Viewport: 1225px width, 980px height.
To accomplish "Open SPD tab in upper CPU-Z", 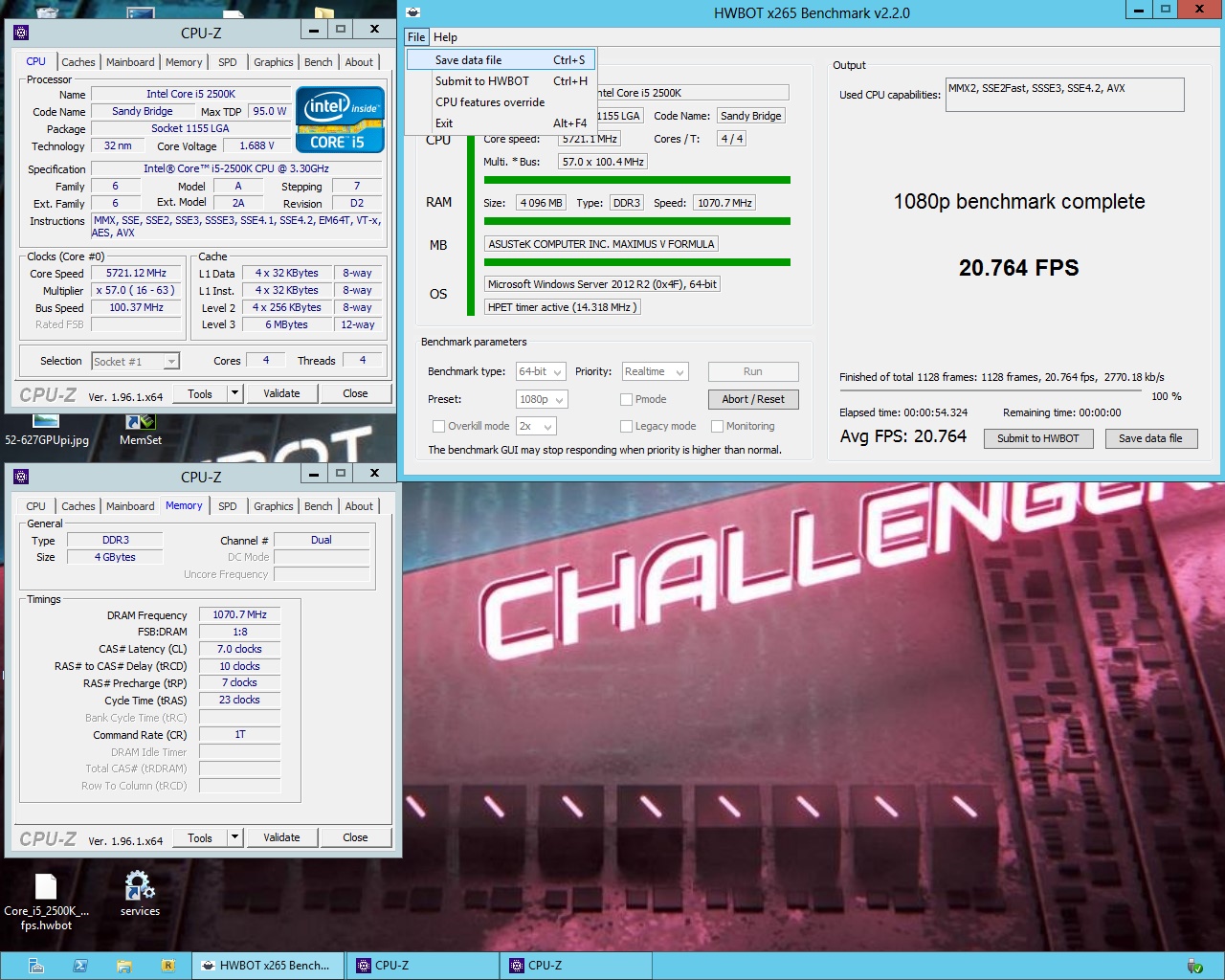I will coord(228,62).
